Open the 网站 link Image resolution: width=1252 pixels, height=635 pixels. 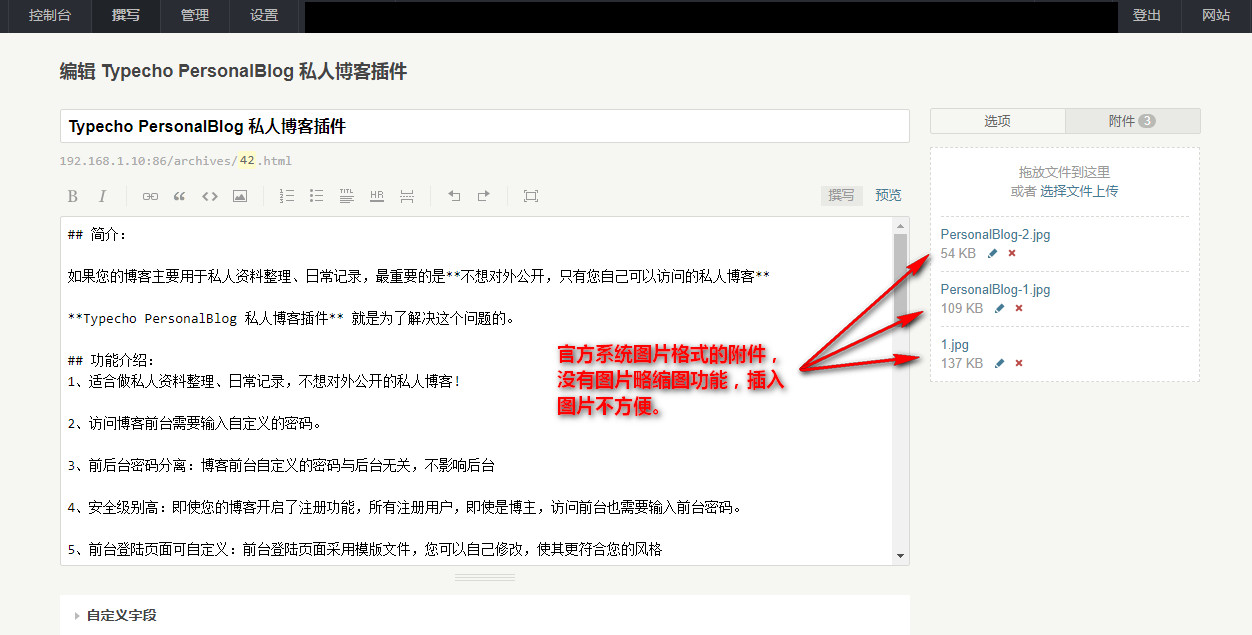pos(1216,16)
